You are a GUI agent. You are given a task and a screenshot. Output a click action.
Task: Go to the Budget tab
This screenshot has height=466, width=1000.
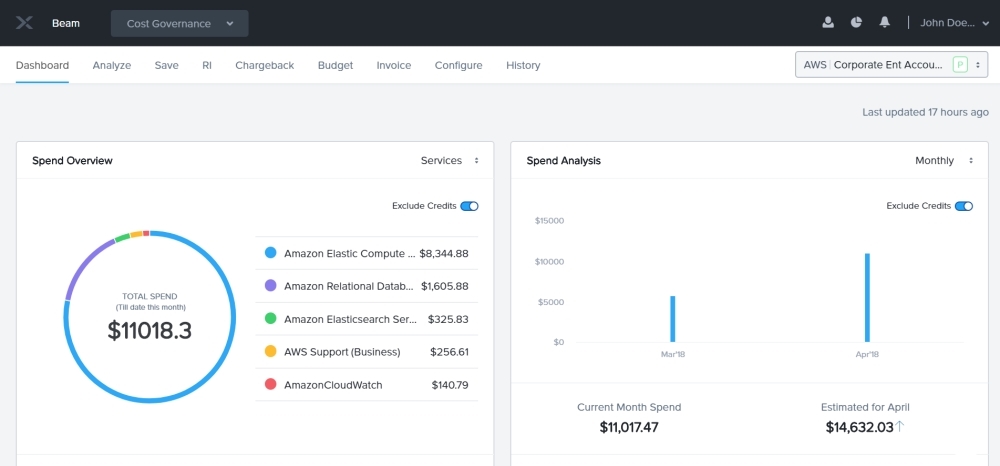(335, 66)
